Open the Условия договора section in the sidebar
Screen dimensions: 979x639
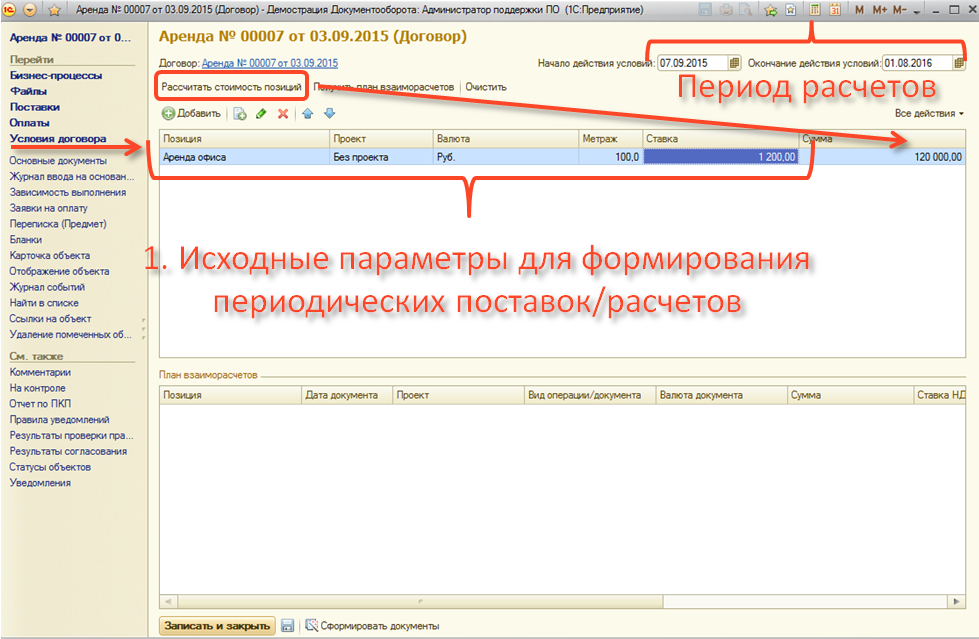56,139
